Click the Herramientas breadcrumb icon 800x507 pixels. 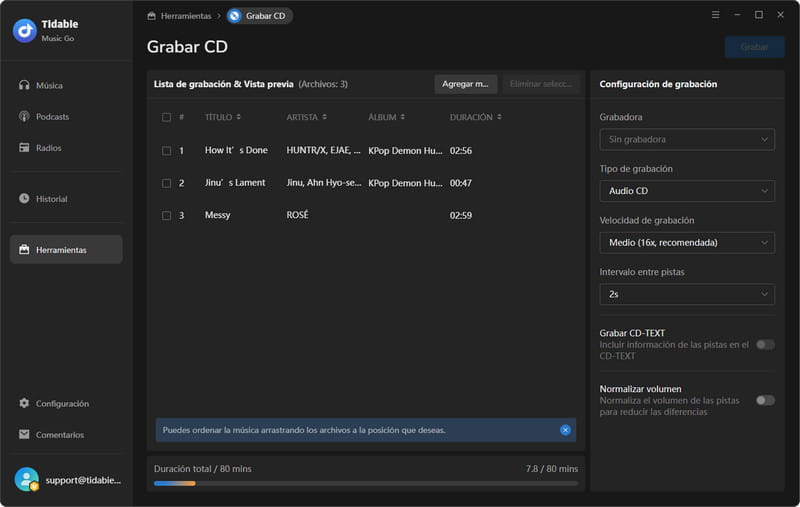click(x=152, y=16)
